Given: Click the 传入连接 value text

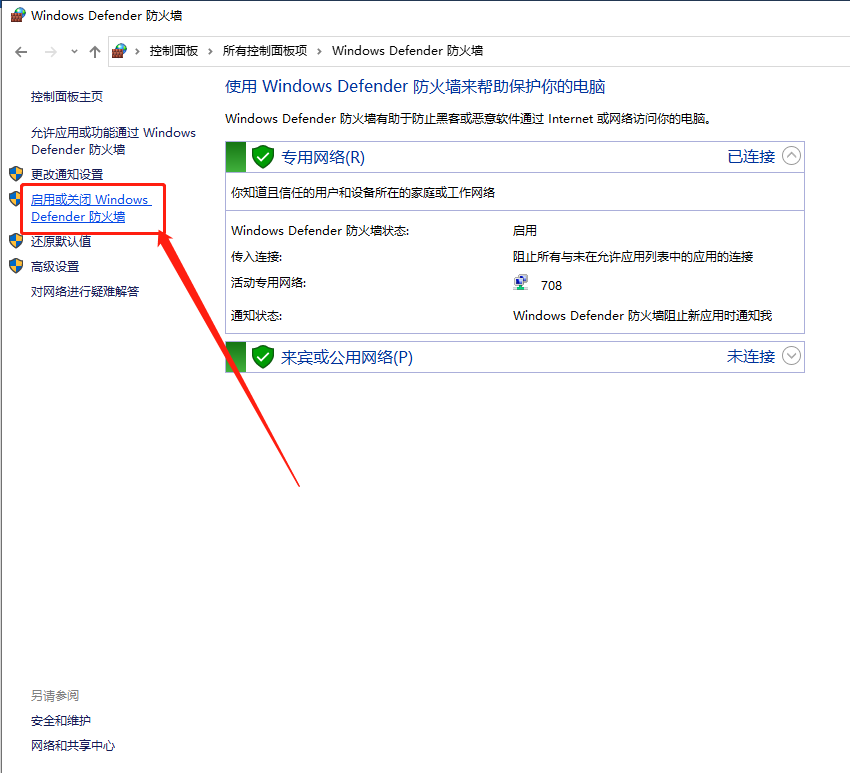Looking at the screenshot, I should 633,257.
